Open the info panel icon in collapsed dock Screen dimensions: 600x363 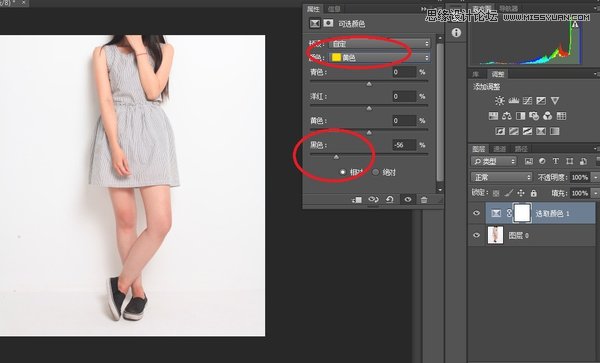coord(456,33)
